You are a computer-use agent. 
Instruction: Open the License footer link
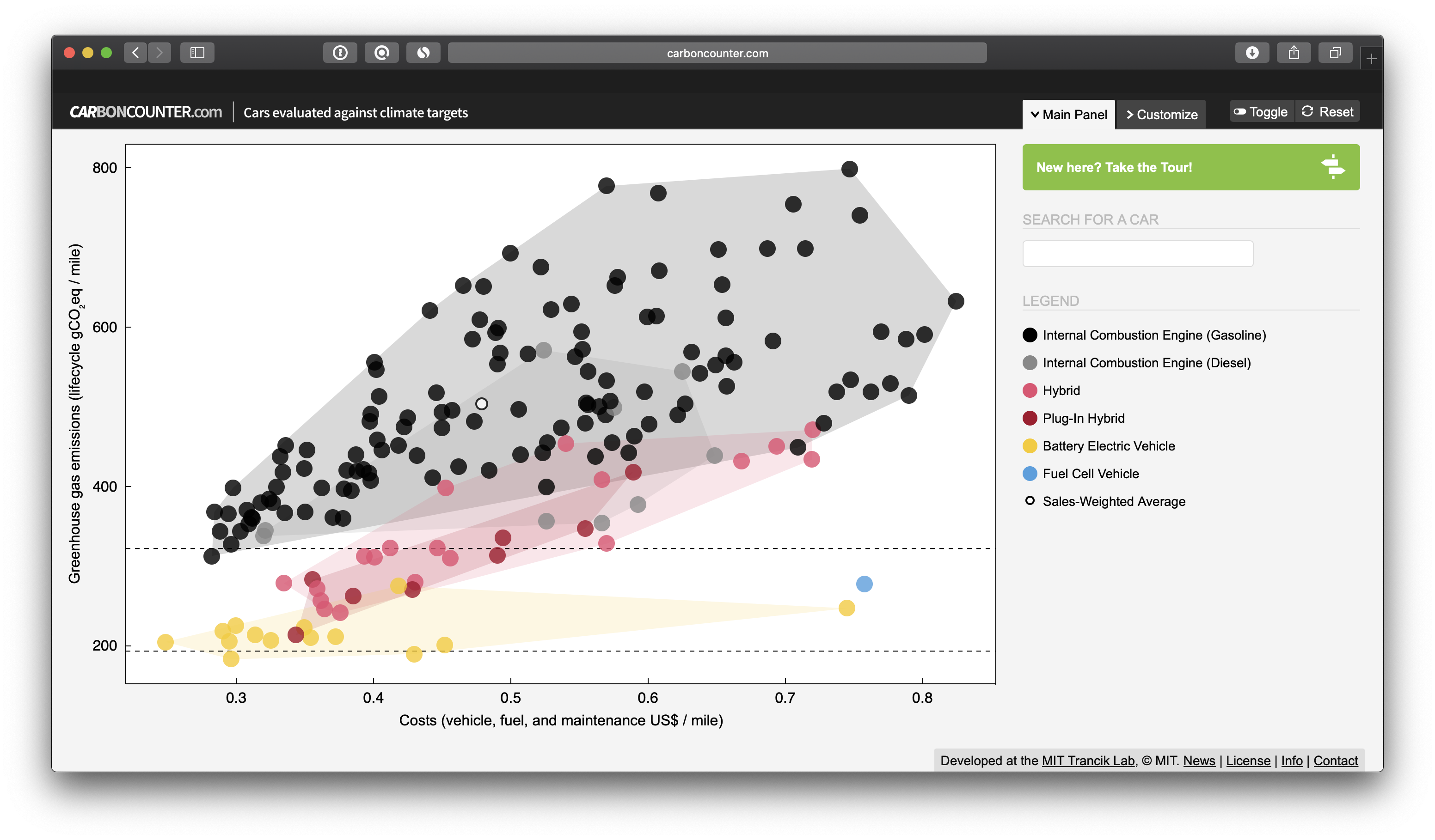coord(1248,761)
